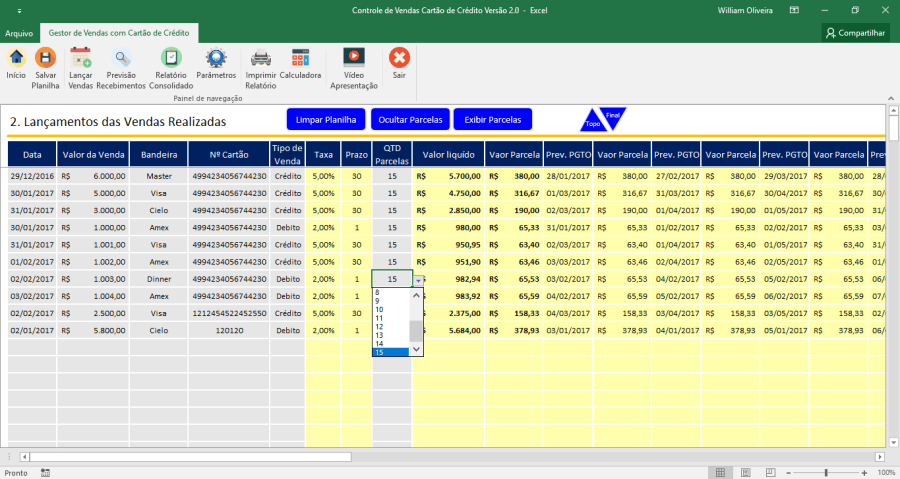
Task: Play Vídeo Apresentação icon
Action: point(354,58)
